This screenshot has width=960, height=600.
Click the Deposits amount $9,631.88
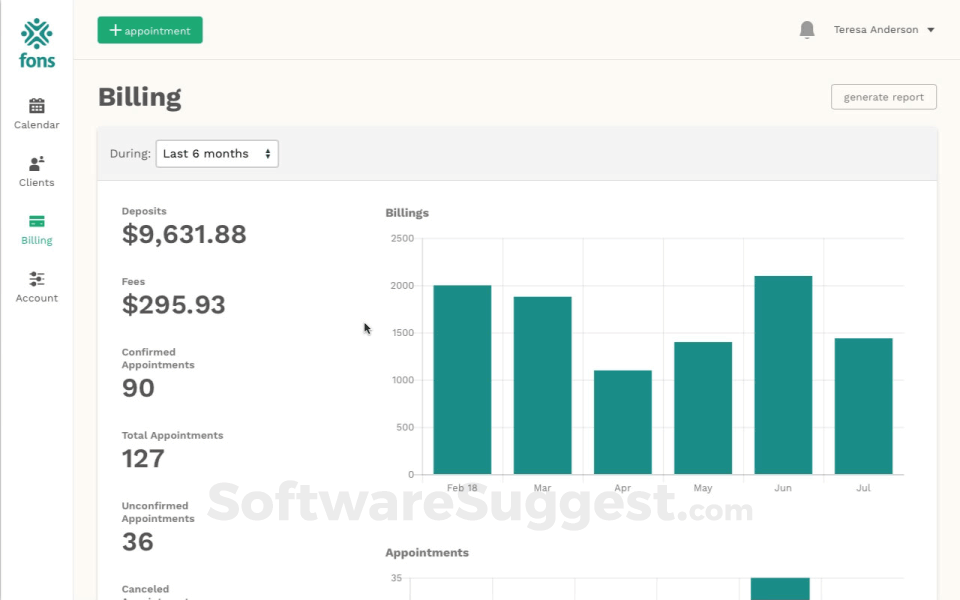pos(184,234)
